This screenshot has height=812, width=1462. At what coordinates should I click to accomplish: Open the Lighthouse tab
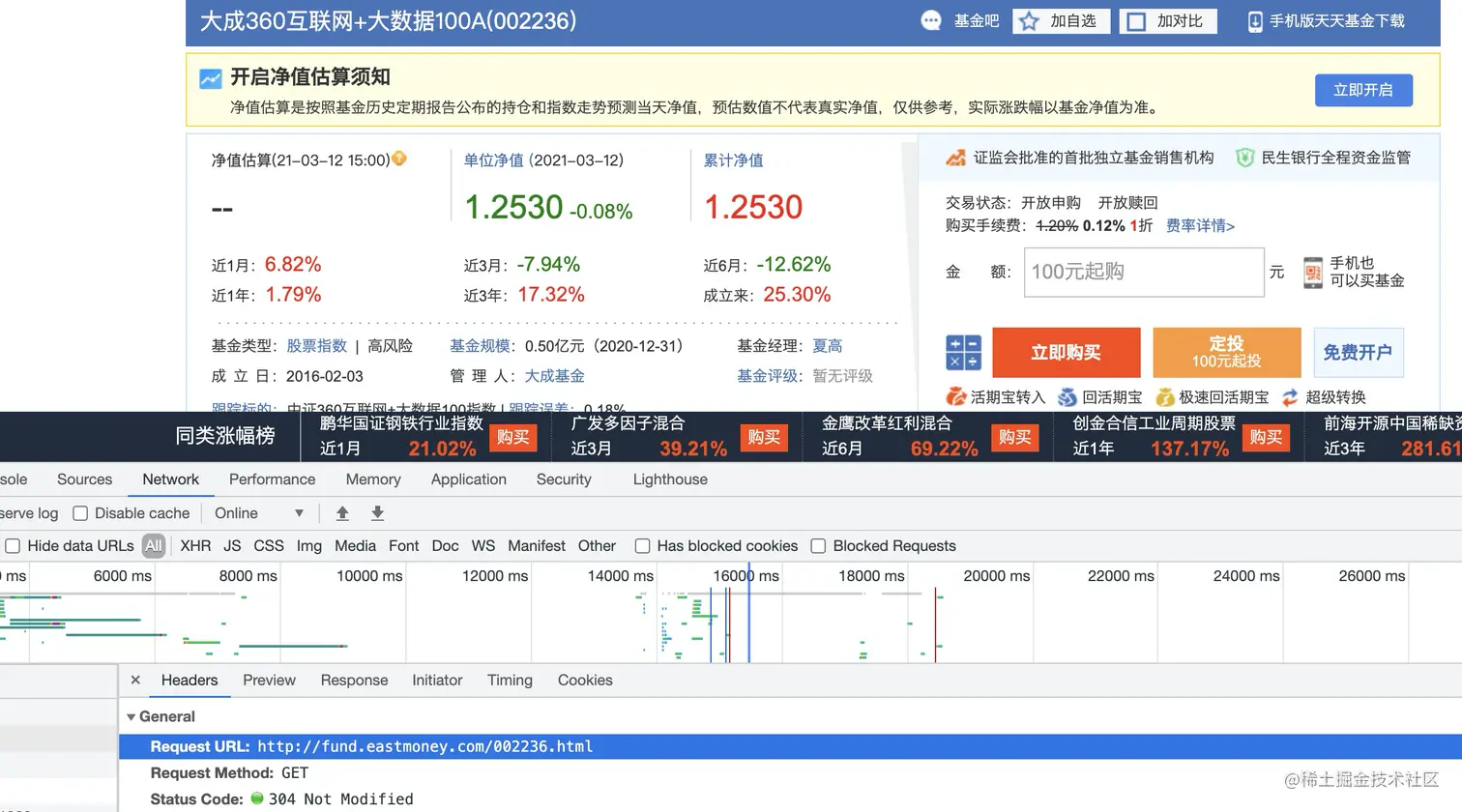coord(670,478)
